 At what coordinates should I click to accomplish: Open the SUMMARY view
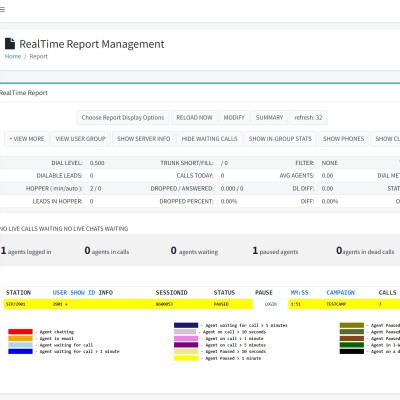269,117
